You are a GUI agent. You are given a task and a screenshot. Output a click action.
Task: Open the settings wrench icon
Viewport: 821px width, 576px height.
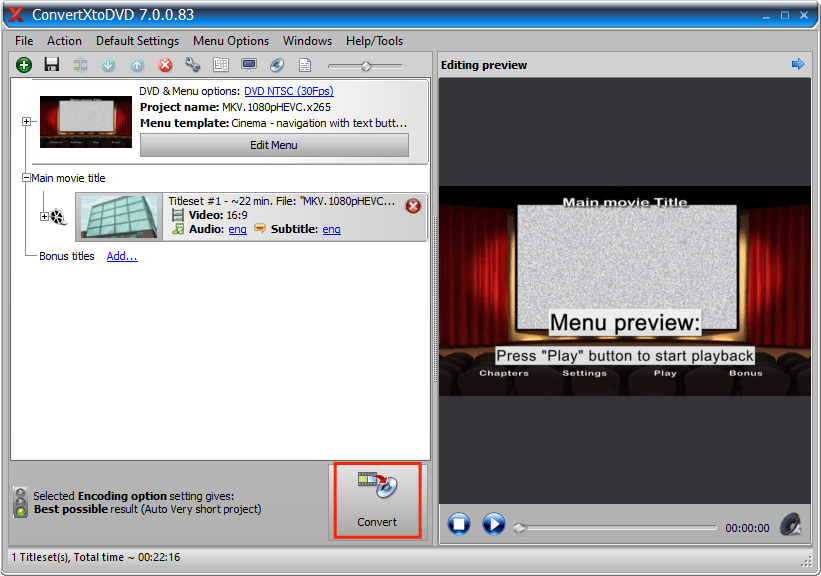(193, 64)
